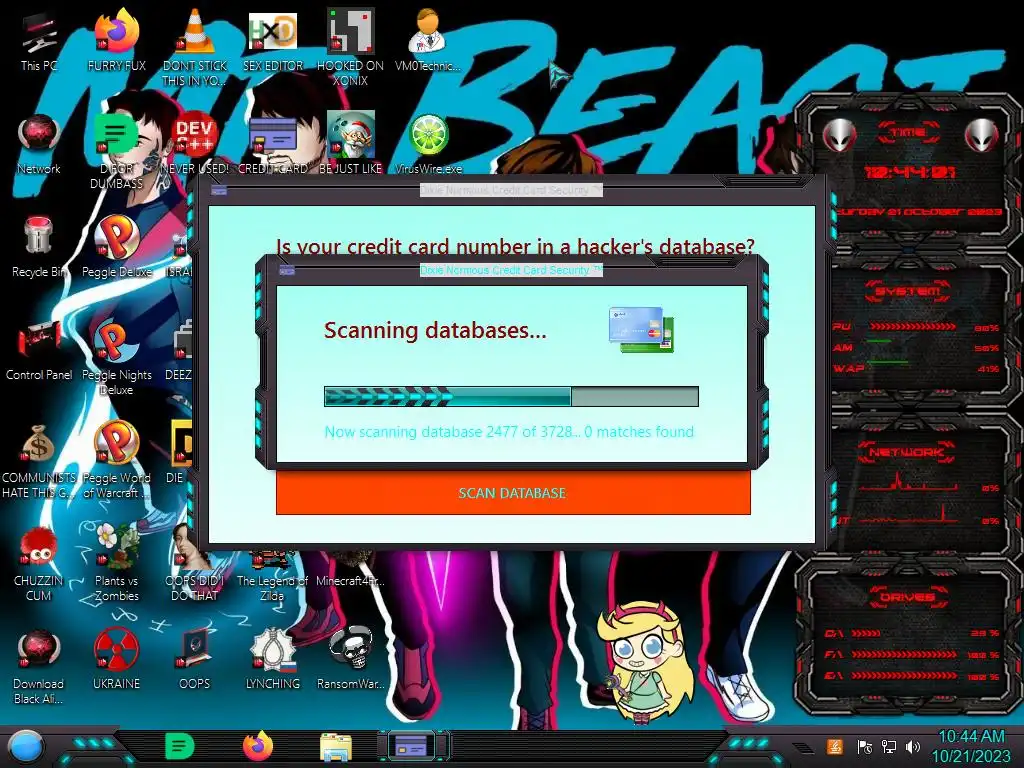Open the CHUZZIN CUM red fuzzball icon
Viewport: 1024px width, 768px height.
tap(39, 563)
